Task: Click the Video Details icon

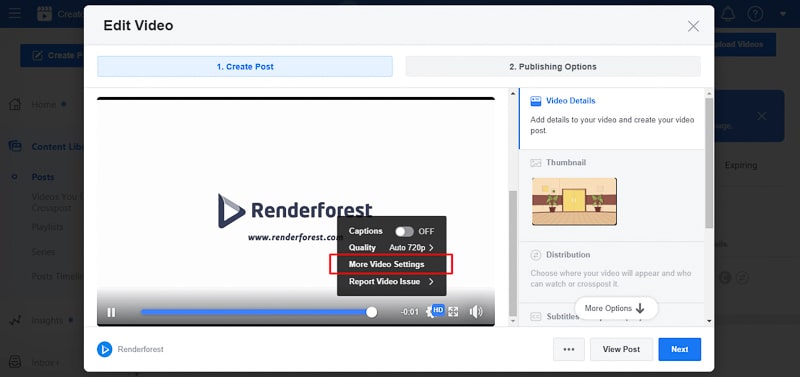Action: pos(535,101)
